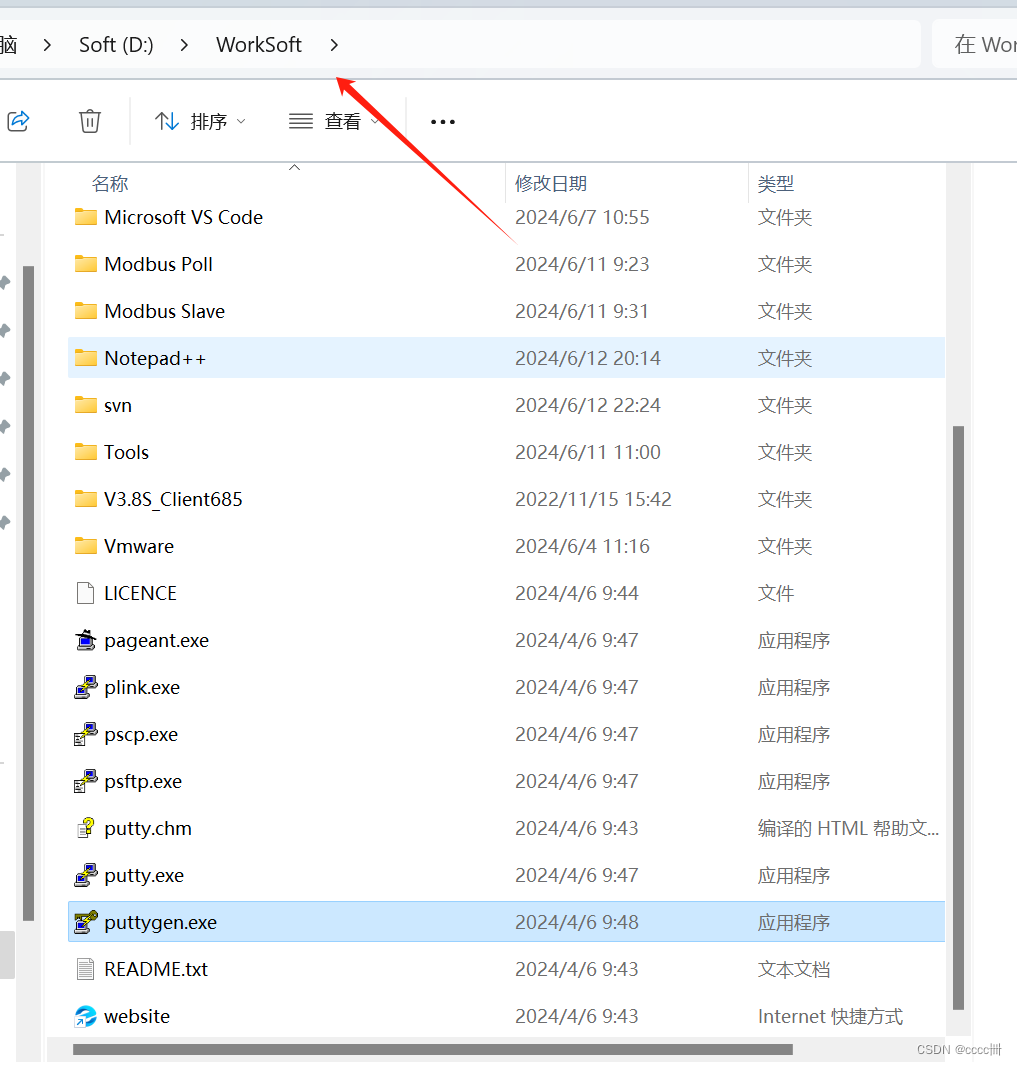Screen dimensions: 1017x1065
Task: Expand the chevron after Soft (D:)
Action: (x=184, y=45)
